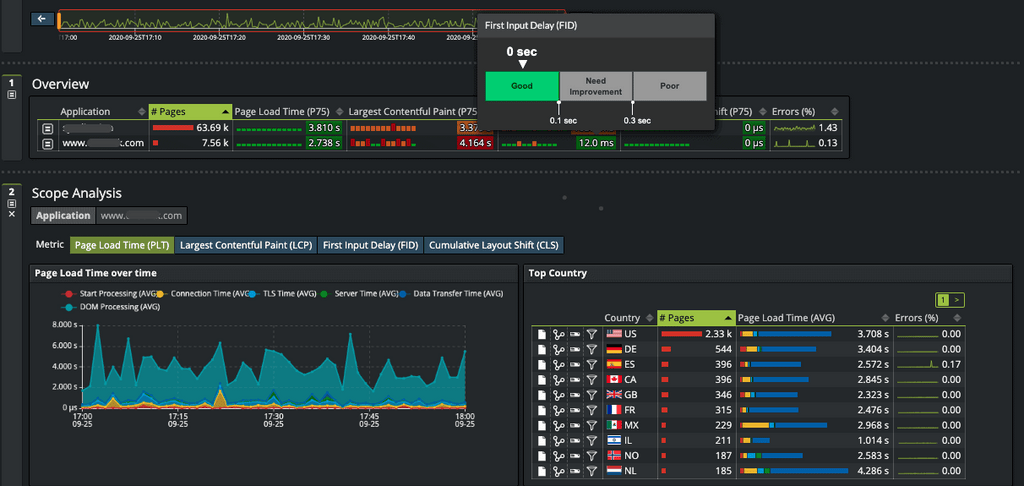Toggle the DOM Processing (AVG) legend series

coord(112,306)
